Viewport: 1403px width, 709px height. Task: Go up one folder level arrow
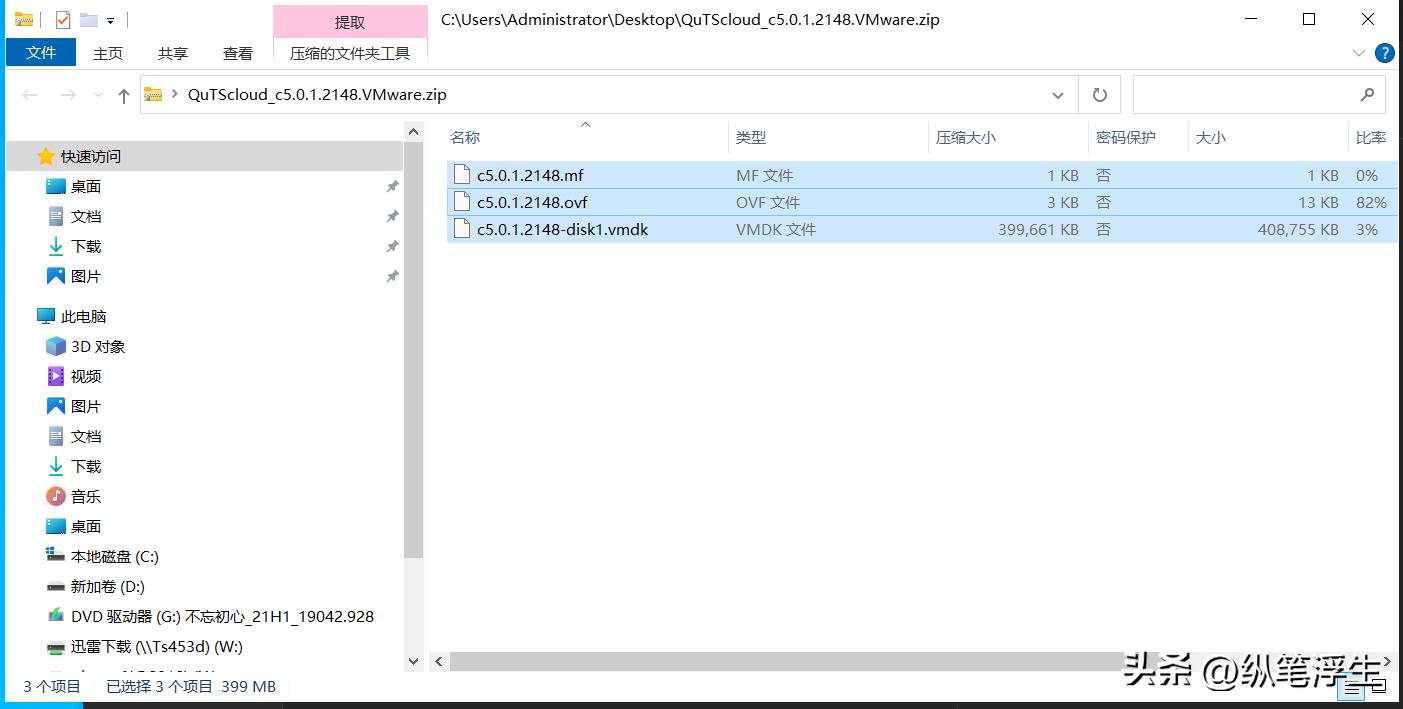coord(124,95)
